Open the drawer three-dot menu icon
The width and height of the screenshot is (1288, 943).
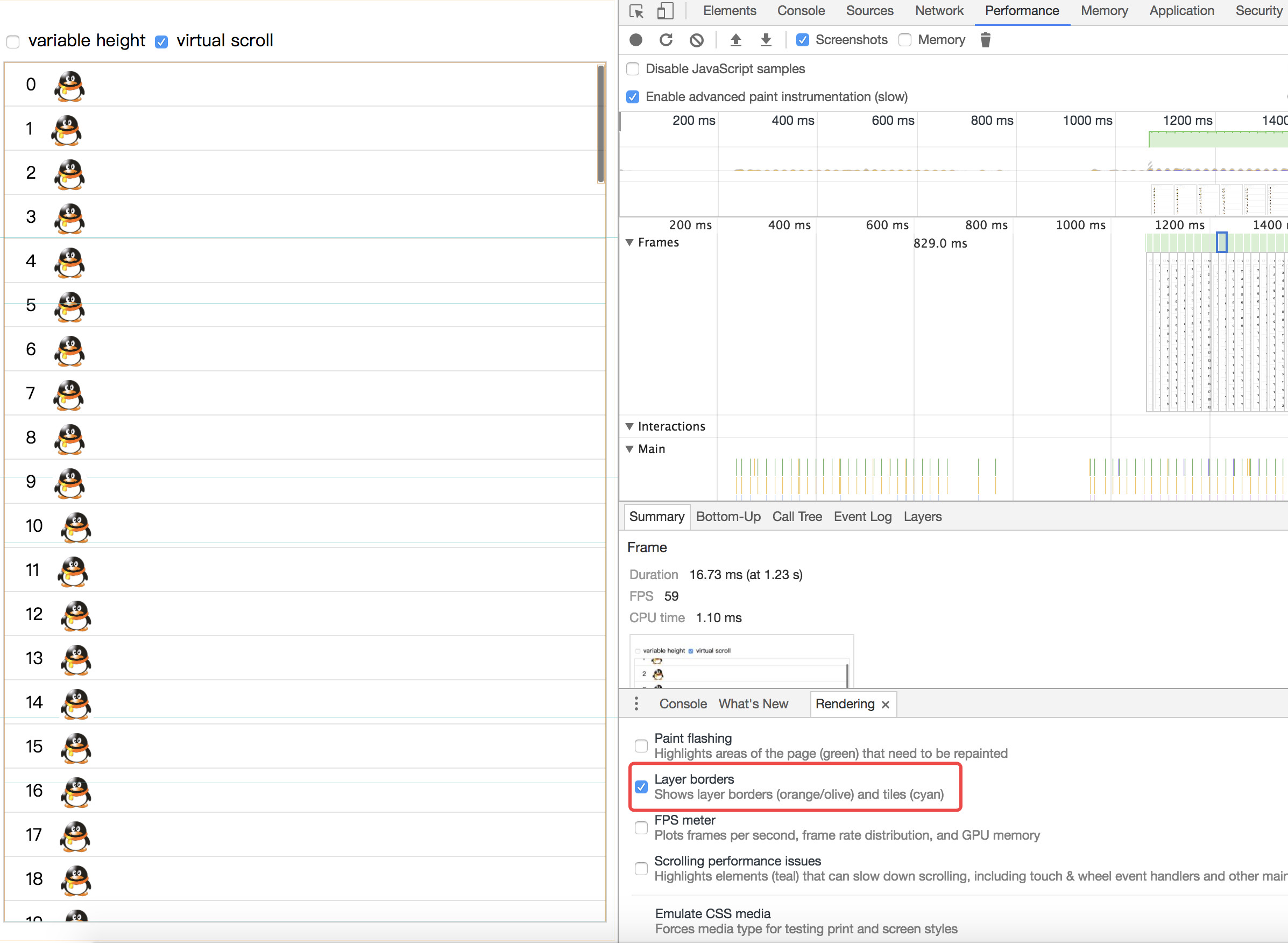tap(636, 704)
